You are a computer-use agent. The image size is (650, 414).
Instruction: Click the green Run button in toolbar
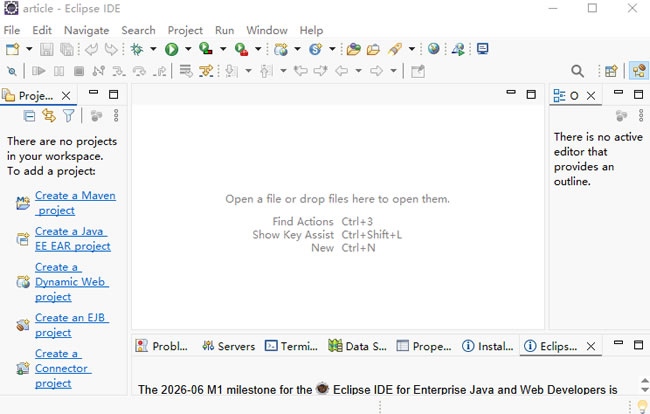click(x=171, y=48)
